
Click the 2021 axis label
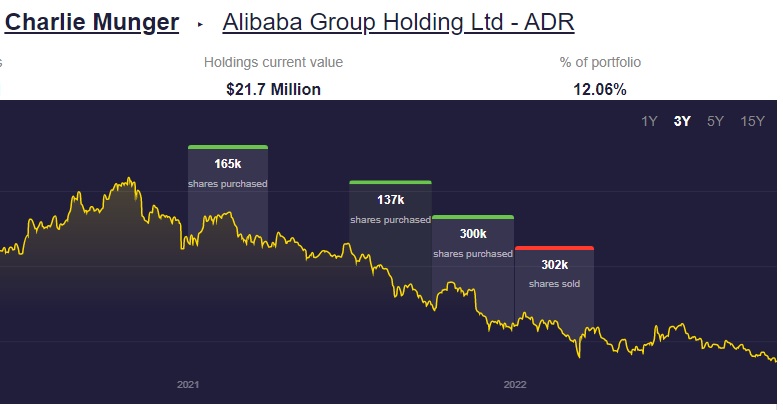coord(188,384)
